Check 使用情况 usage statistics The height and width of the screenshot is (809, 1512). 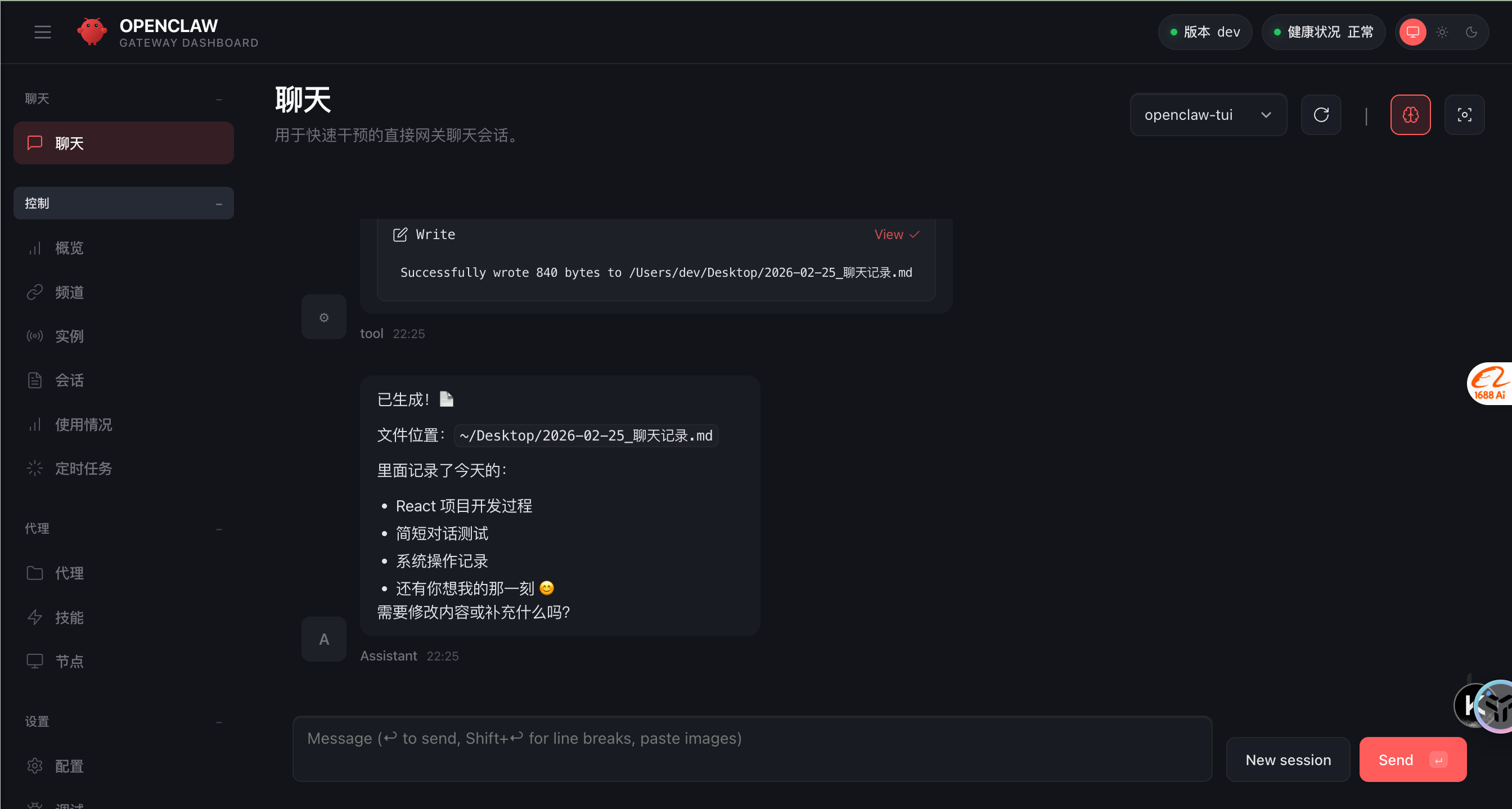[x=83, y=424]
